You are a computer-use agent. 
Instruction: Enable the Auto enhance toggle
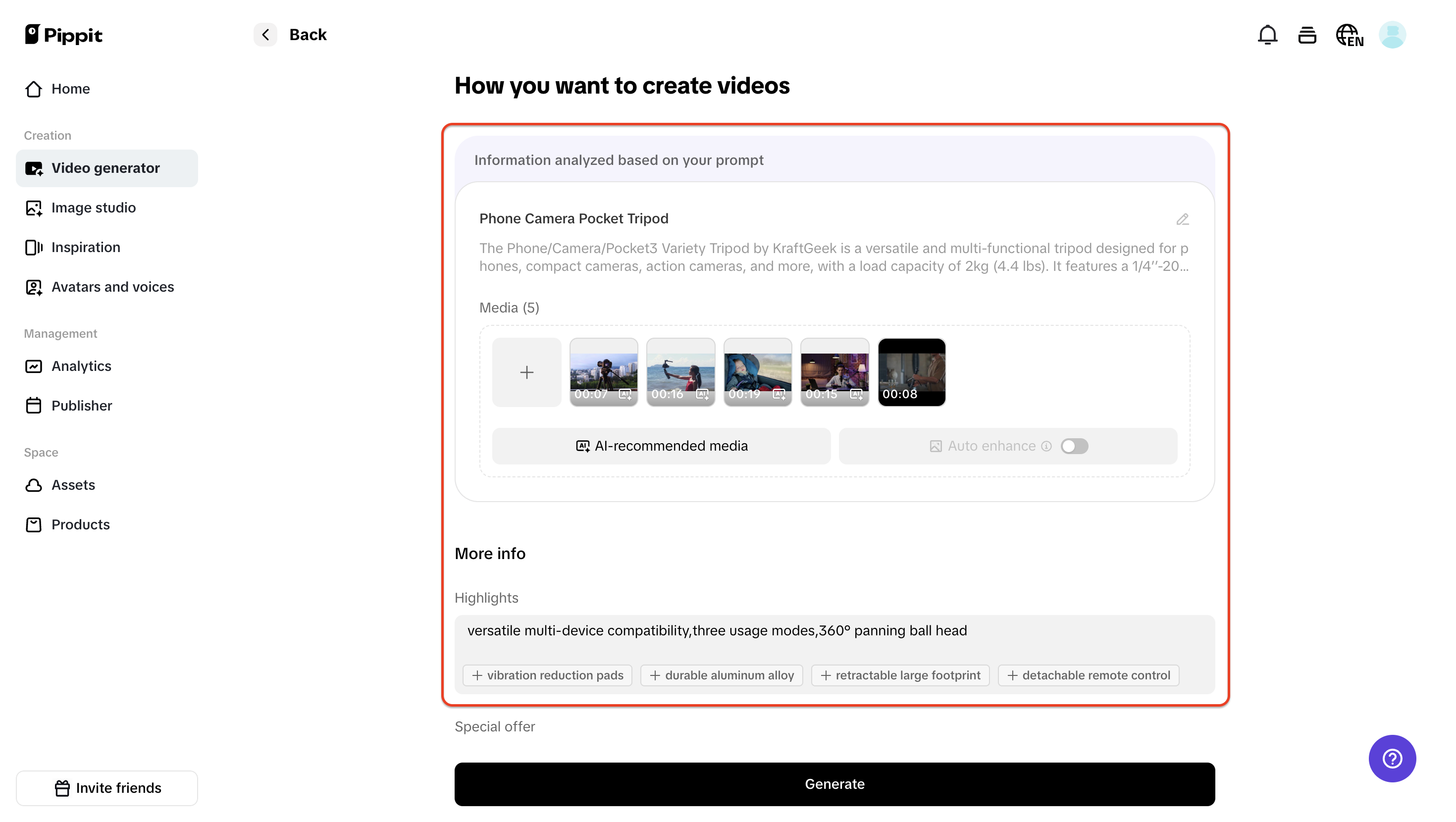pos(1075,446)
